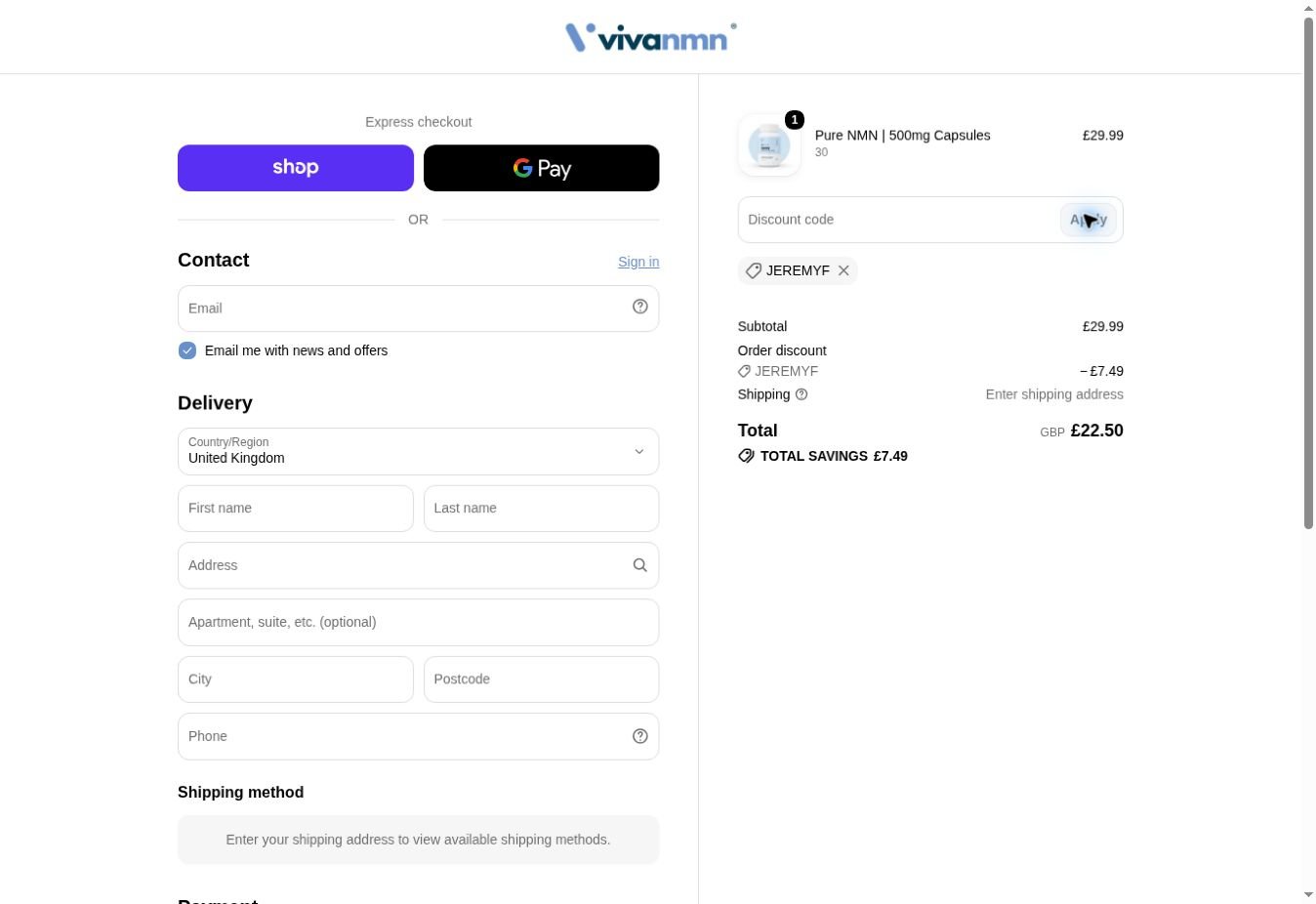Click the page vertical scrollbar
This screenshot has width=1316, height=904.
[1308, 273]
